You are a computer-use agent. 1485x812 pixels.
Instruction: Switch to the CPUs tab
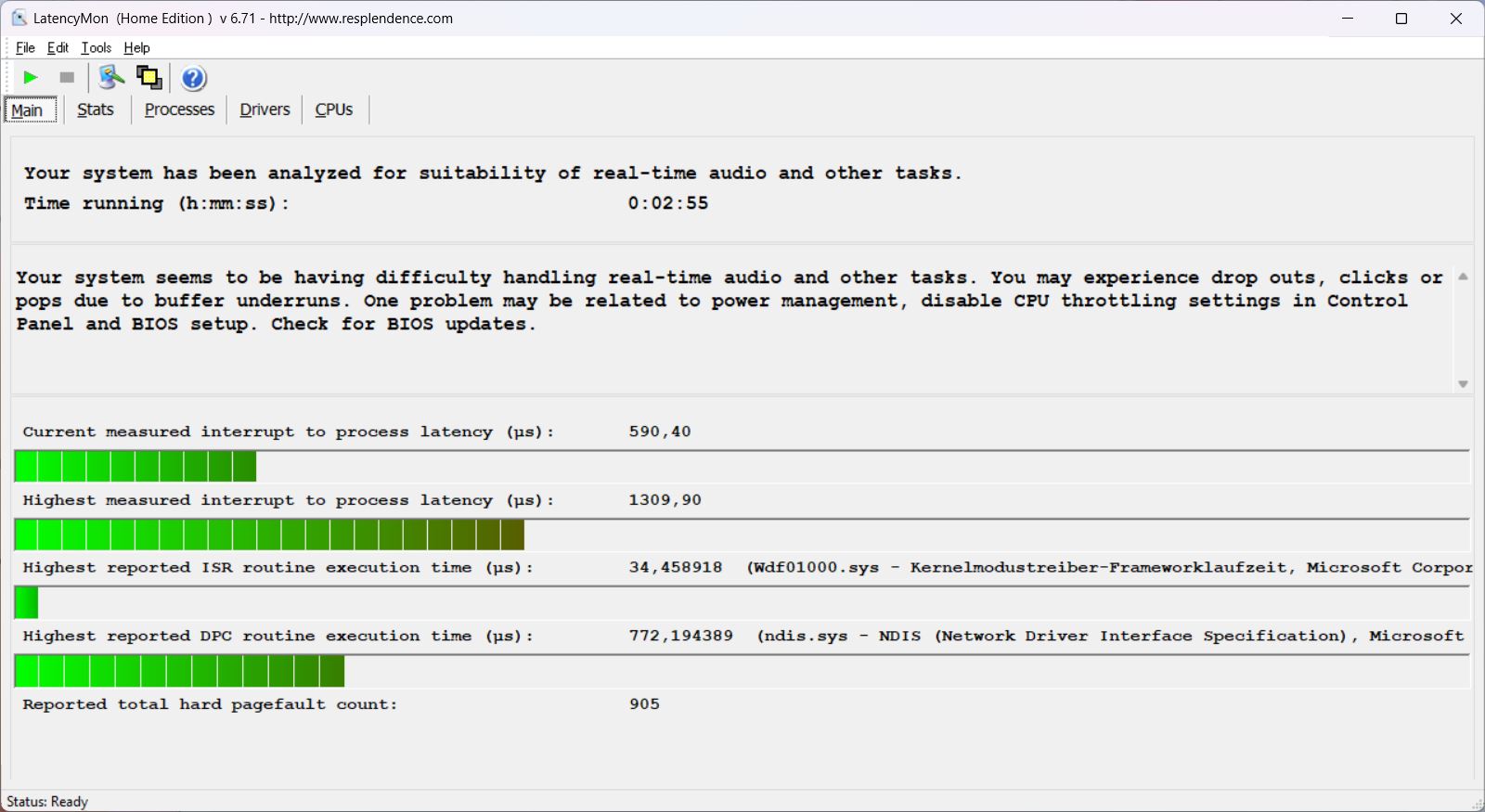tap(334, 110)
